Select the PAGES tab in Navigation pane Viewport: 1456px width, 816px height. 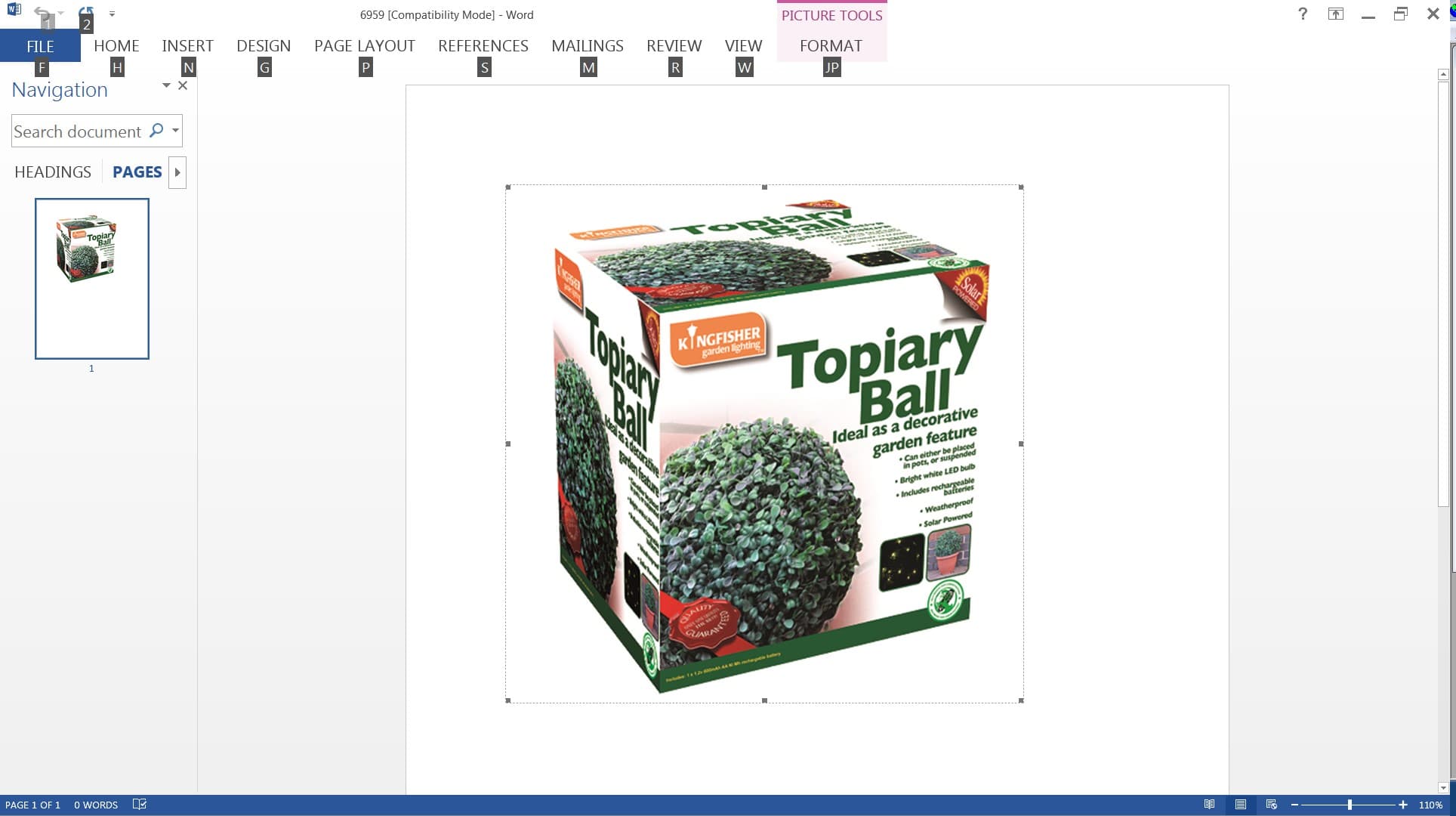pyautogui.click(x=137, y=172)
